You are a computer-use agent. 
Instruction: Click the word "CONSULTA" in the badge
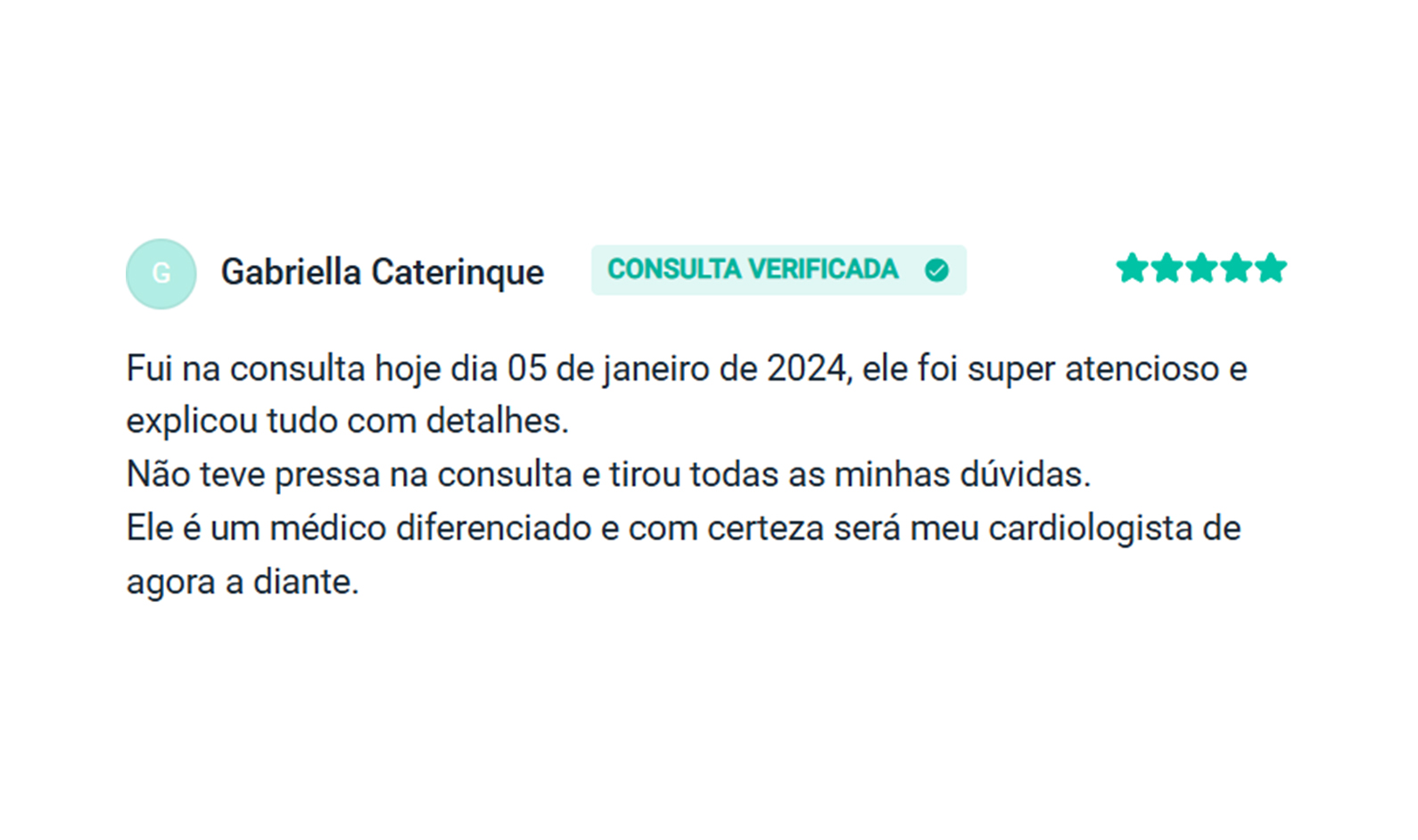(x=673, y=269)
